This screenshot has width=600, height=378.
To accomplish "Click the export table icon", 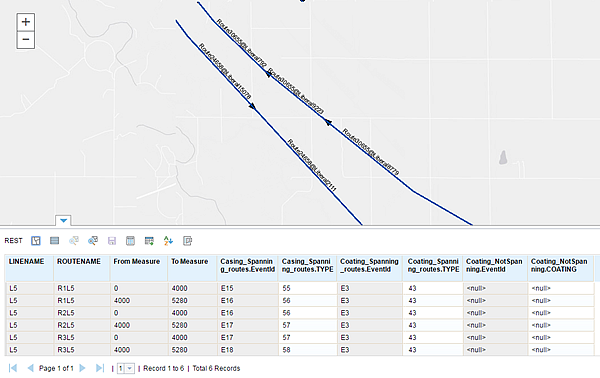I will click(x=149, y=241).
